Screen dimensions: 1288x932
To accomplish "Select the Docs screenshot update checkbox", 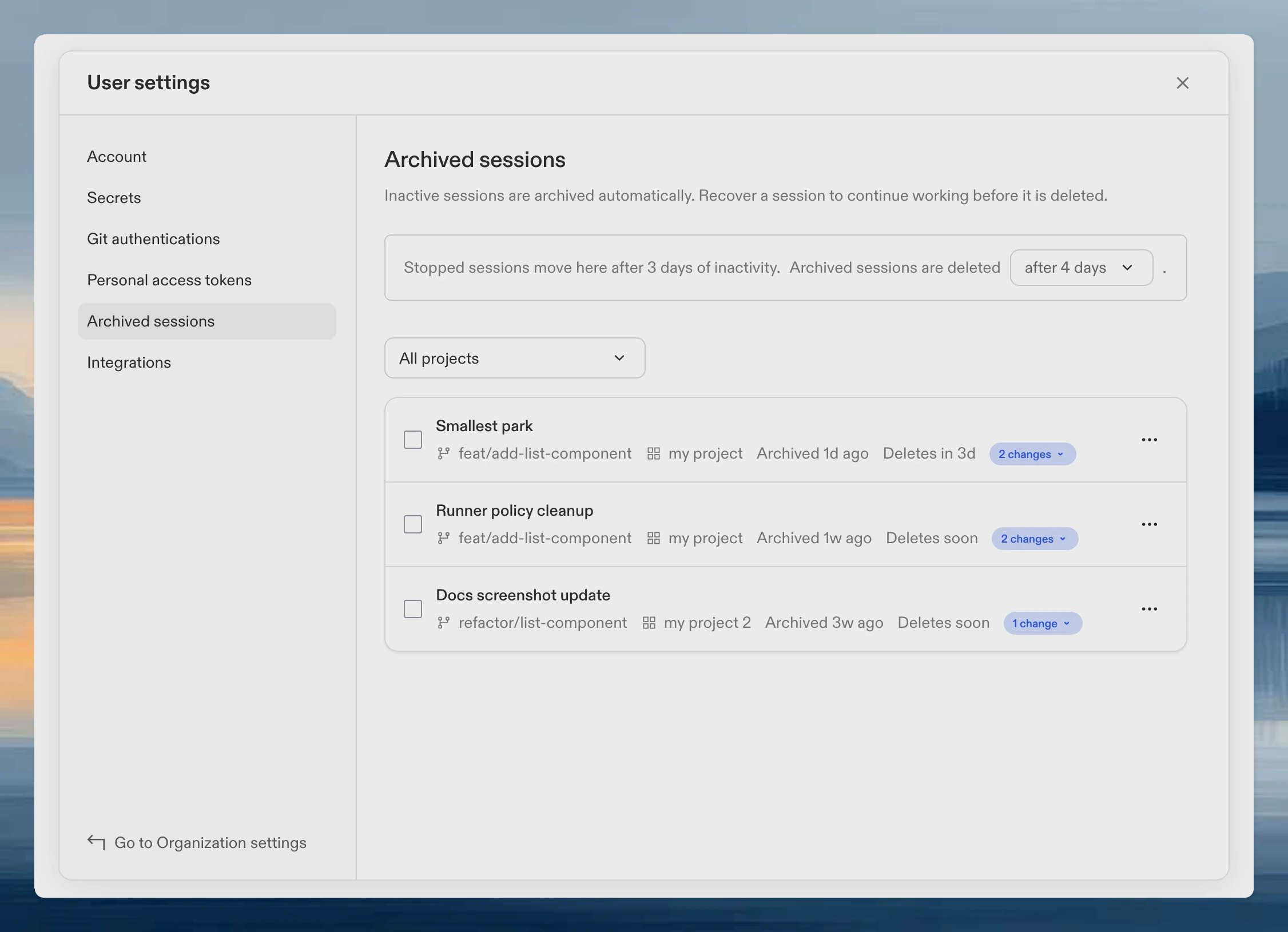I will click(413, 609).
